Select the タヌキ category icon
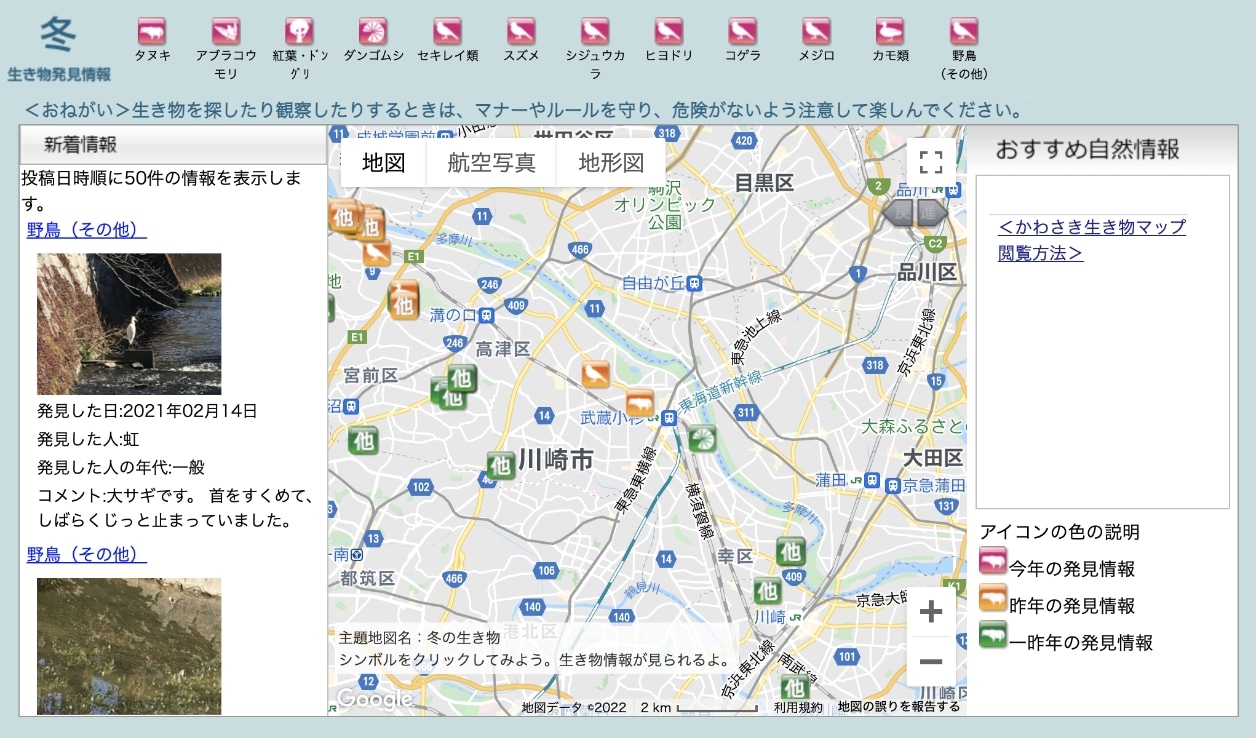1256x738 pixels. tap(152, 31)
